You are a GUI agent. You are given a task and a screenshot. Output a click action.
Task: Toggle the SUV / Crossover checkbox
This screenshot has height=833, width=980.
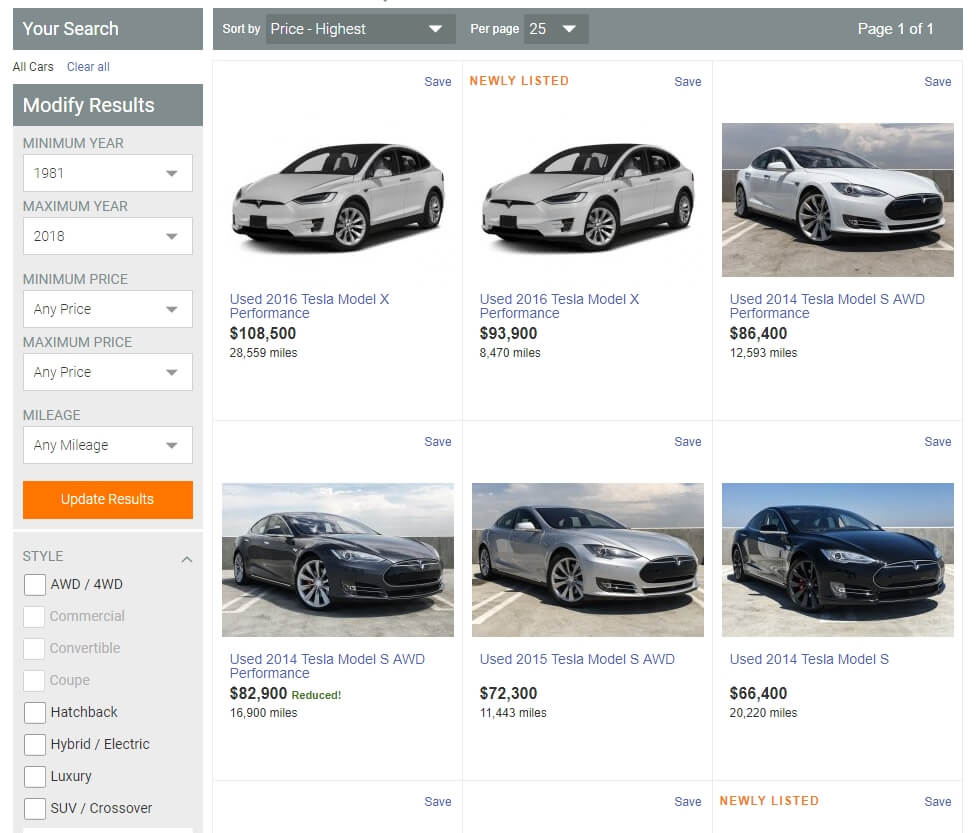(34, 808)
